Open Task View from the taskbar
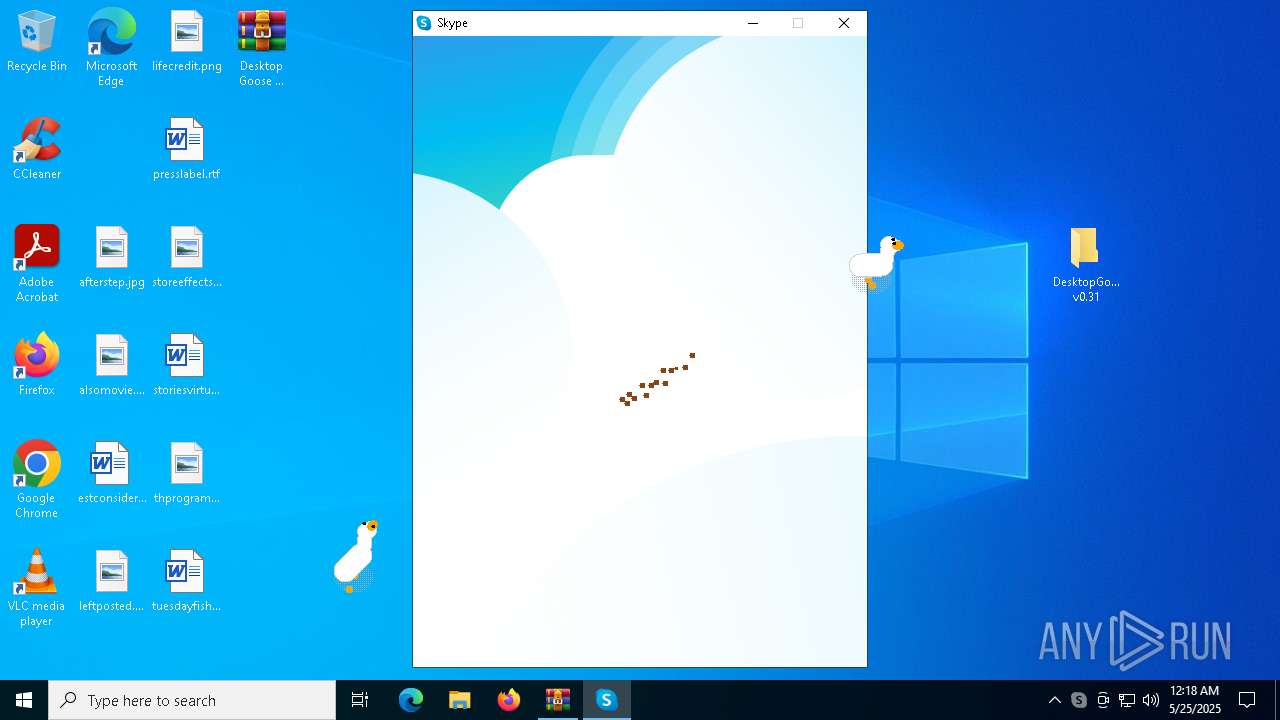1280x720 pixels. [x=360, y=700]
